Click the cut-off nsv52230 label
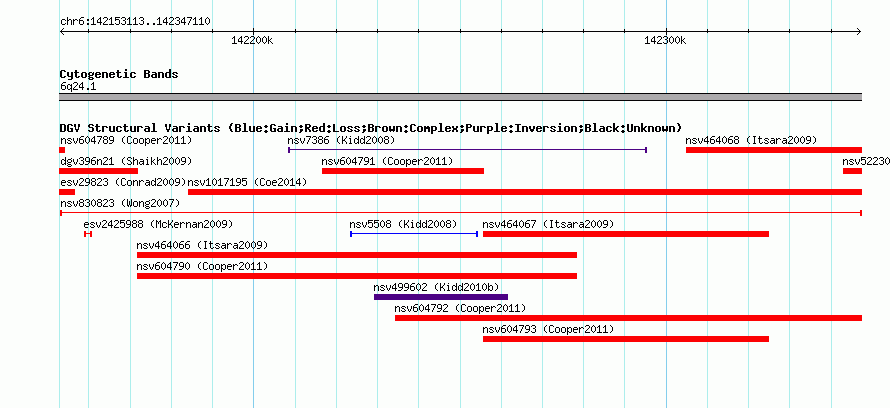The image size is (890, 408). point(866,161)
